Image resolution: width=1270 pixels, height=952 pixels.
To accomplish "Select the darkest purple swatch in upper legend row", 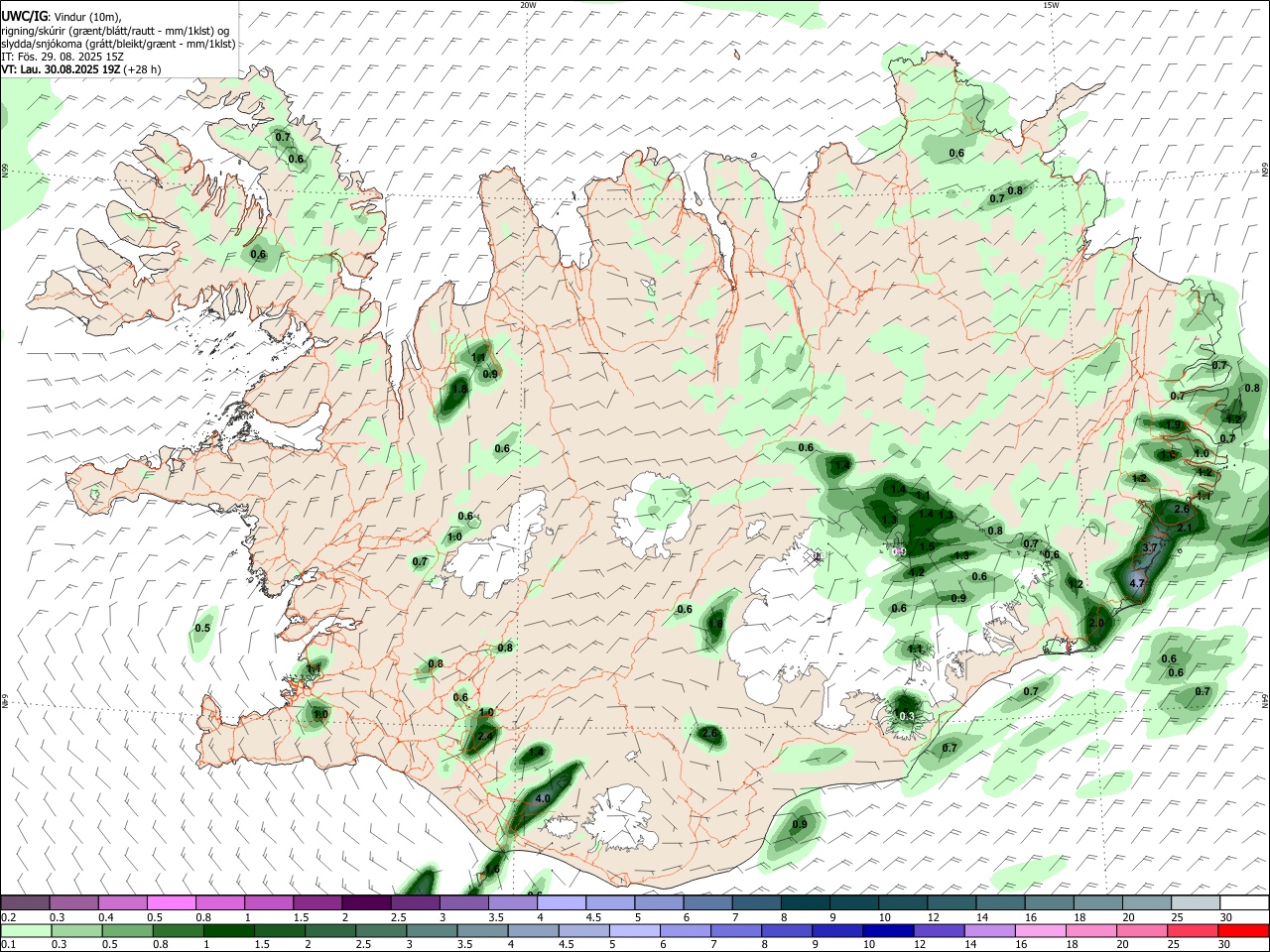I will pos(365,902).
